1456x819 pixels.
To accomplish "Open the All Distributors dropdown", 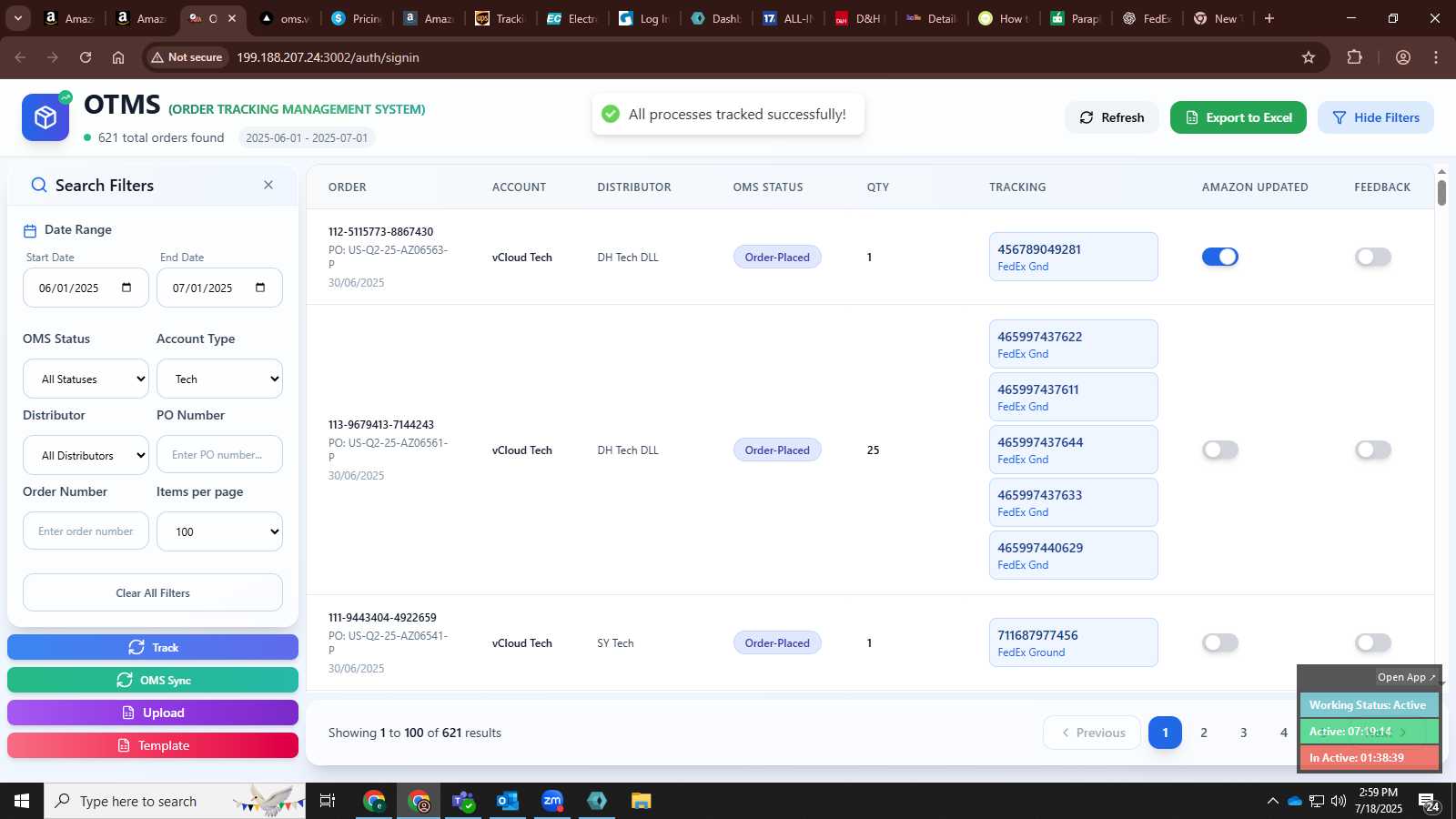I will [x=86, y=455].
